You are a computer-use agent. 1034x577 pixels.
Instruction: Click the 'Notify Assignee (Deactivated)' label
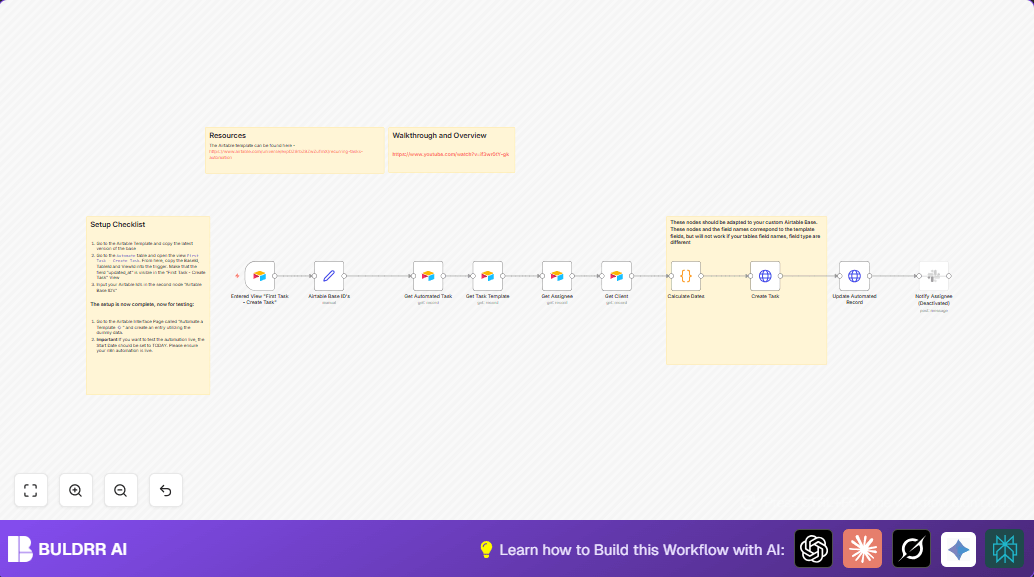tap(934, 299)
